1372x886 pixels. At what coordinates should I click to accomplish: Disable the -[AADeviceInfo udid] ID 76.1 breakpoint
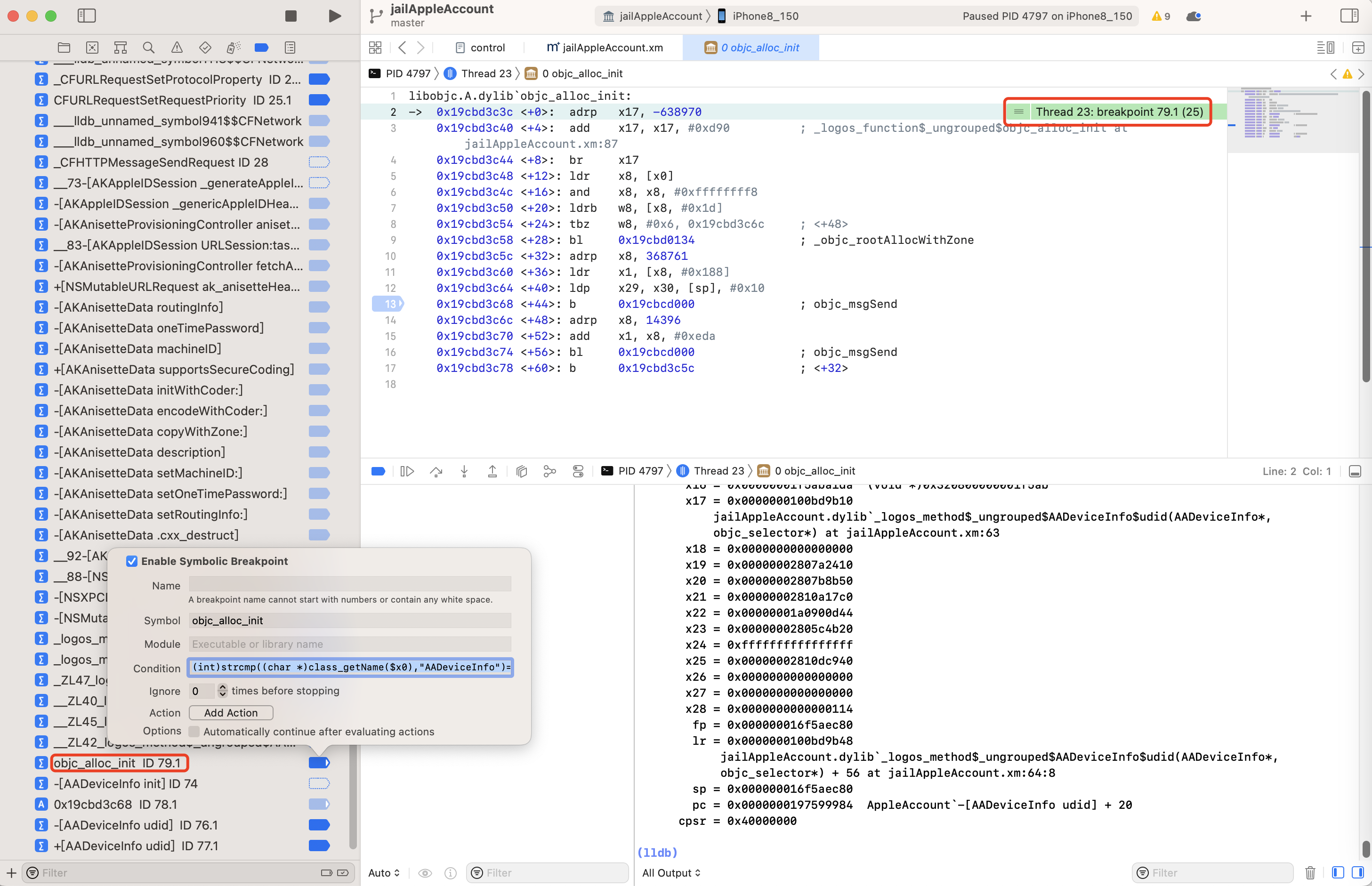pyautogui.click(x=319, y=824)
